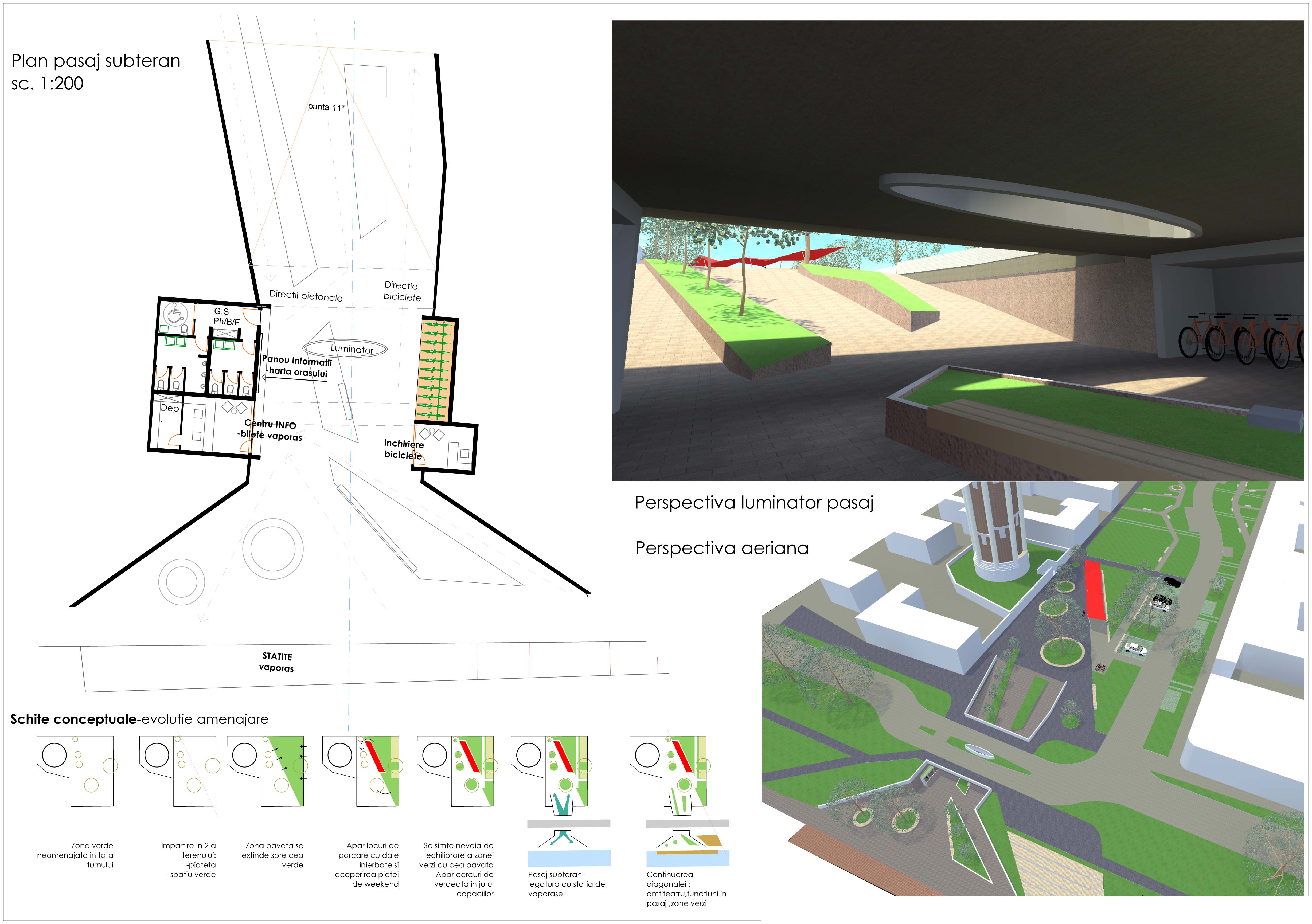
Task: Click the 'Schite conceptuale' heading
Action: click(x=73, y=719)
